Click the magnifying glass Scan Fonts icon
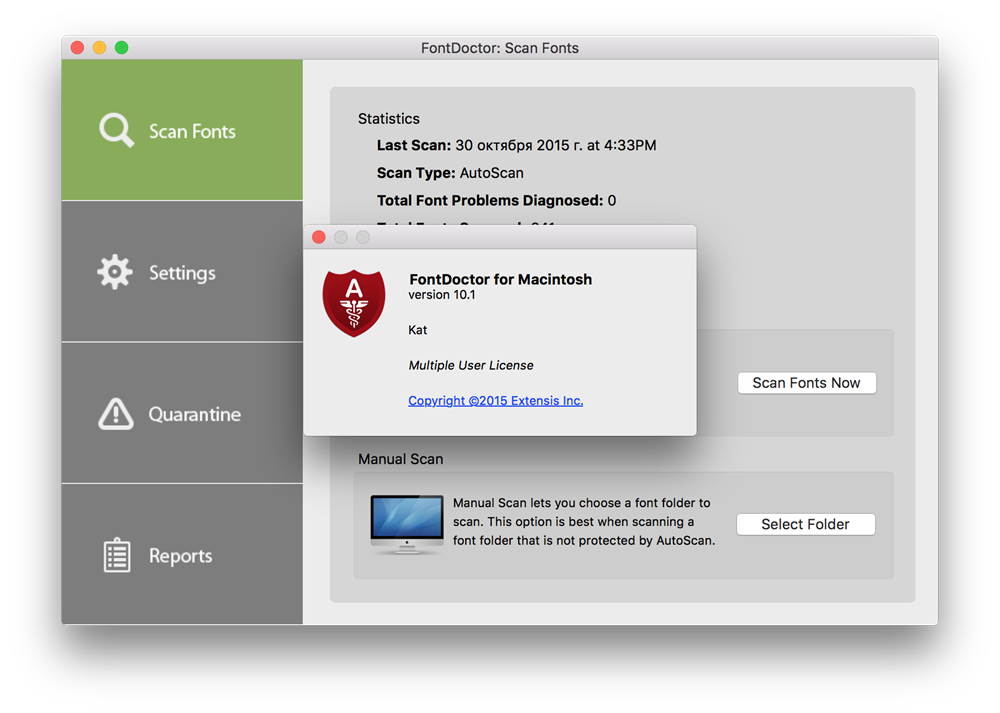Screen dimensions: 1000x713 (x=117, y=130)
